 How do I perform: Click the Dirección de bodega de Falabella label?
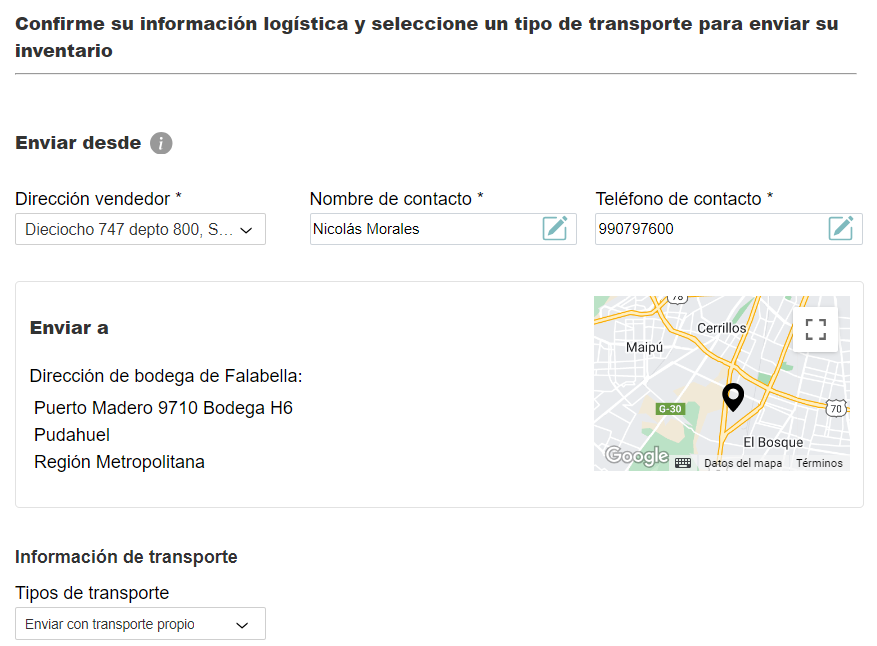pyautogui.click(x=166, y=376)
